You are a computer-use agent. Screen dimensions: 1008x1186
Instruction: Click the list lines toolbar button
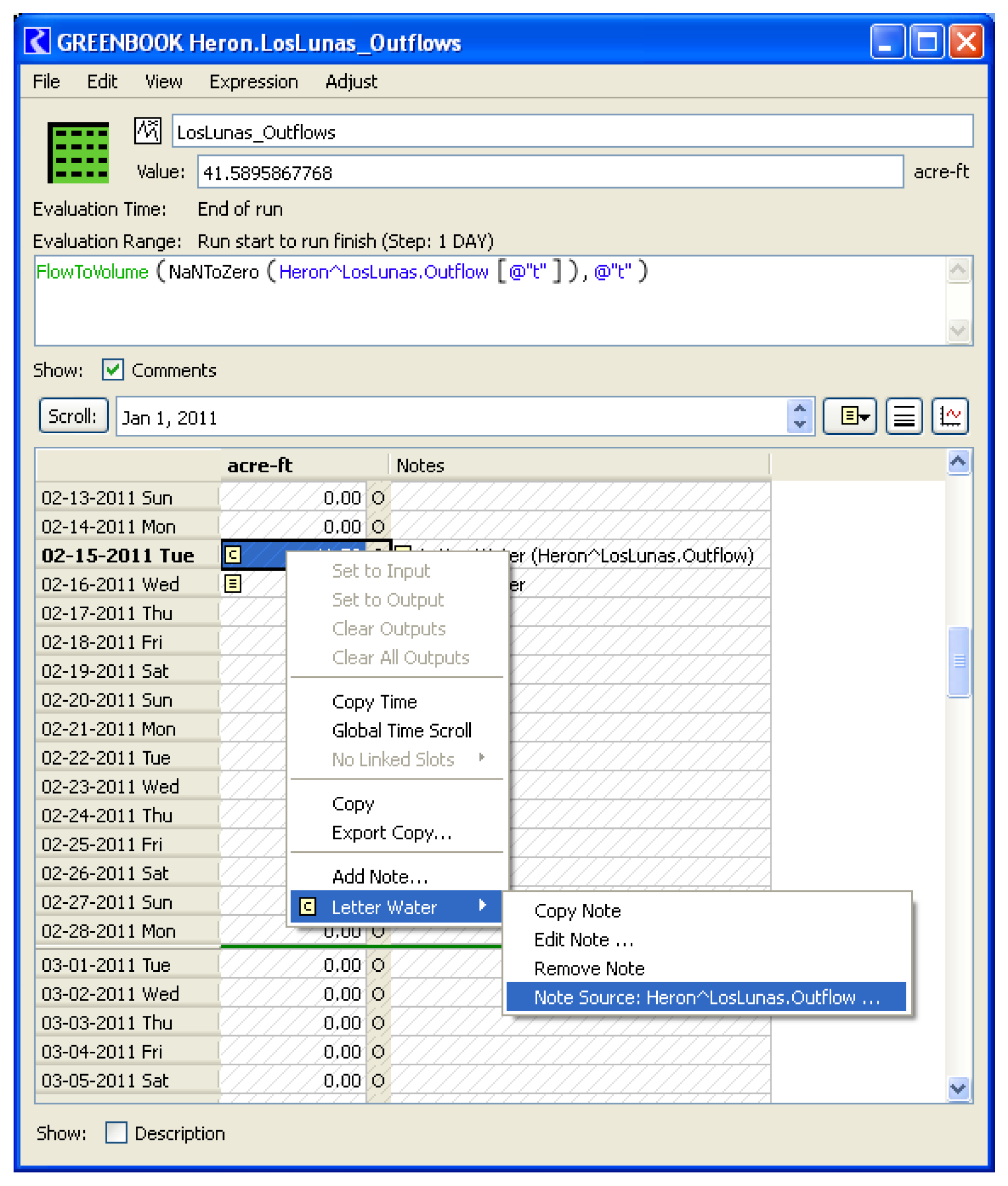(904, 416)
